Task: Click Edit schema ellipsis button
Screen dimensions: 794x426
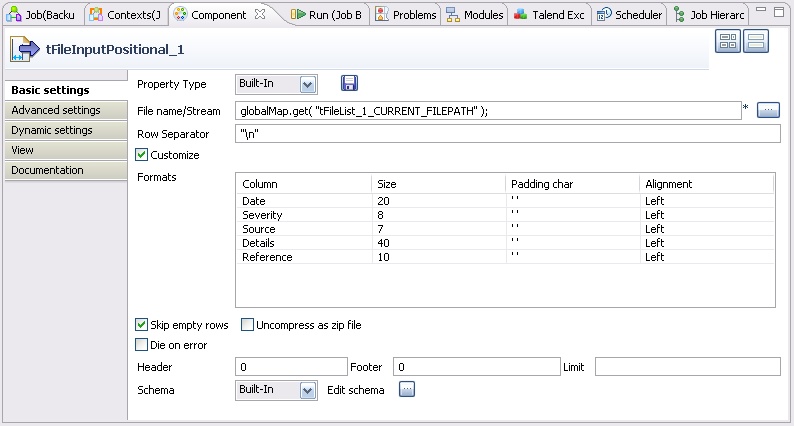Action: (406, 390)
